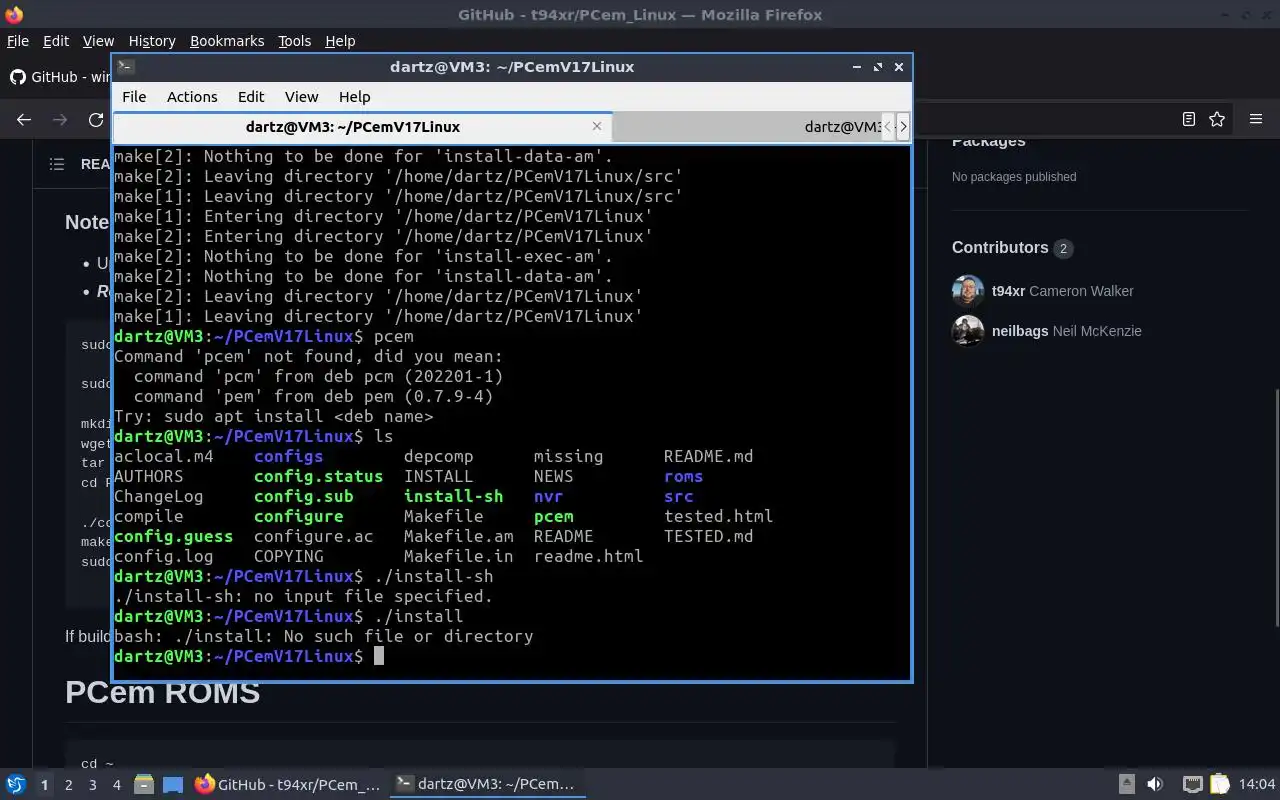Open the terminal File menu
The image size is (1280, 800).
click(x=134, y=97)
